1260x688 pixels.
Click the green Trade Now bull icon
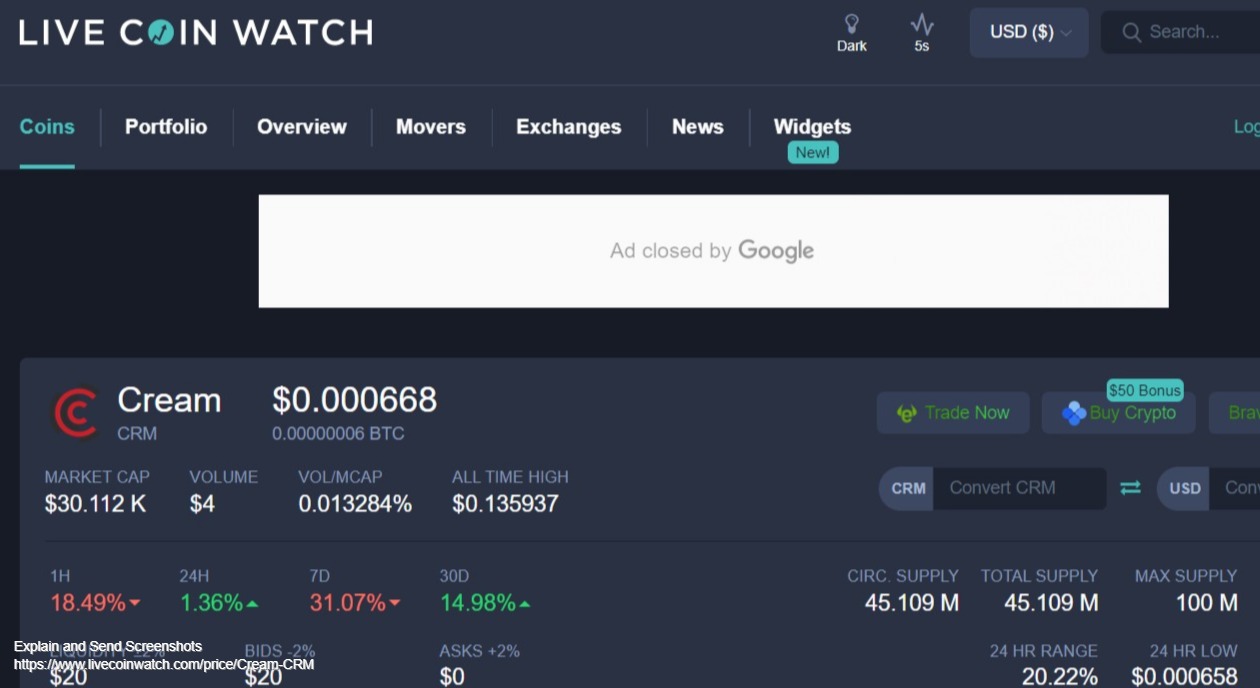click(907, 413)
